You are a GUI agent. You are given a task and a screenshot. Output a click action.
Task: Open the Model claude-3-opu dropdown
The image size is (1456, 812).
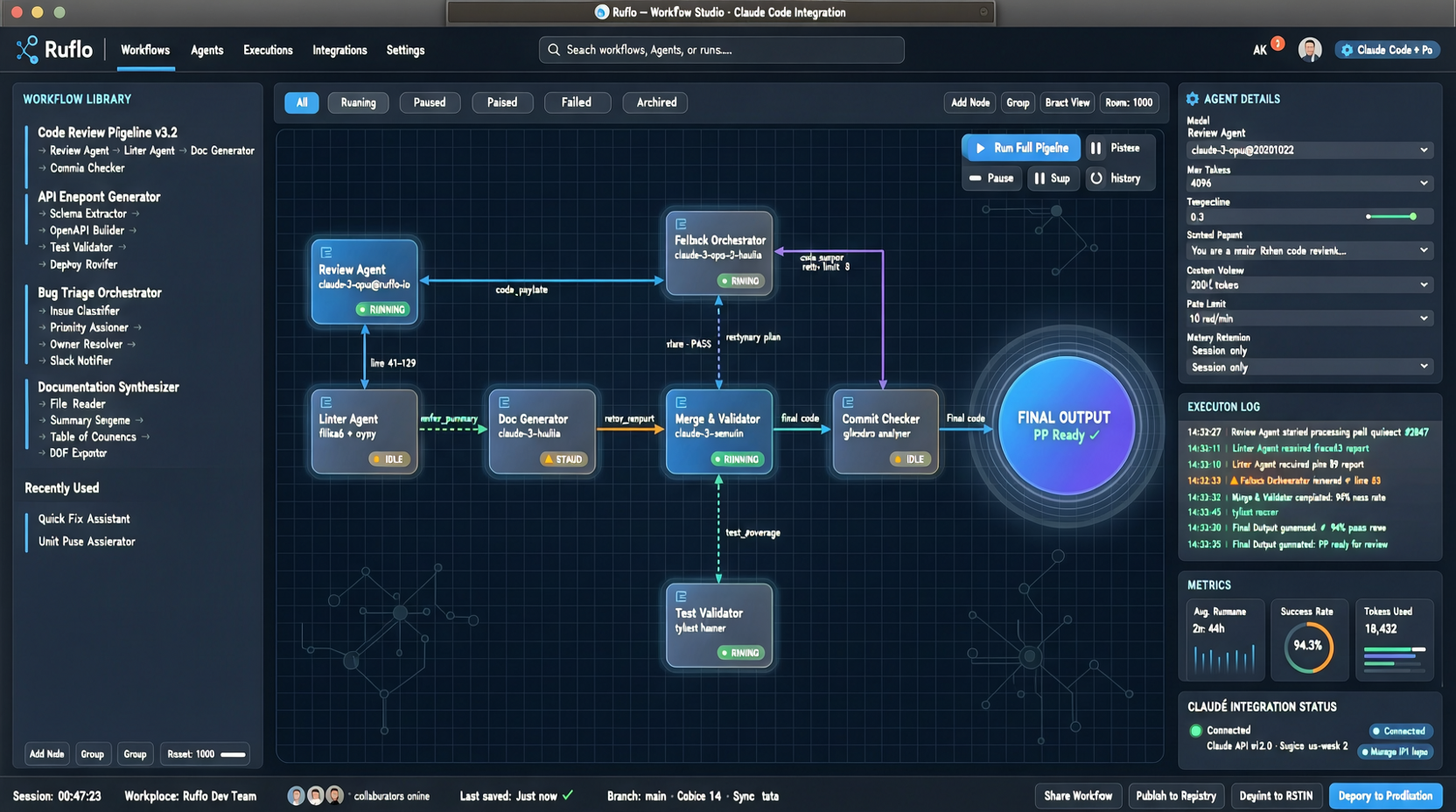(1309, 150)
